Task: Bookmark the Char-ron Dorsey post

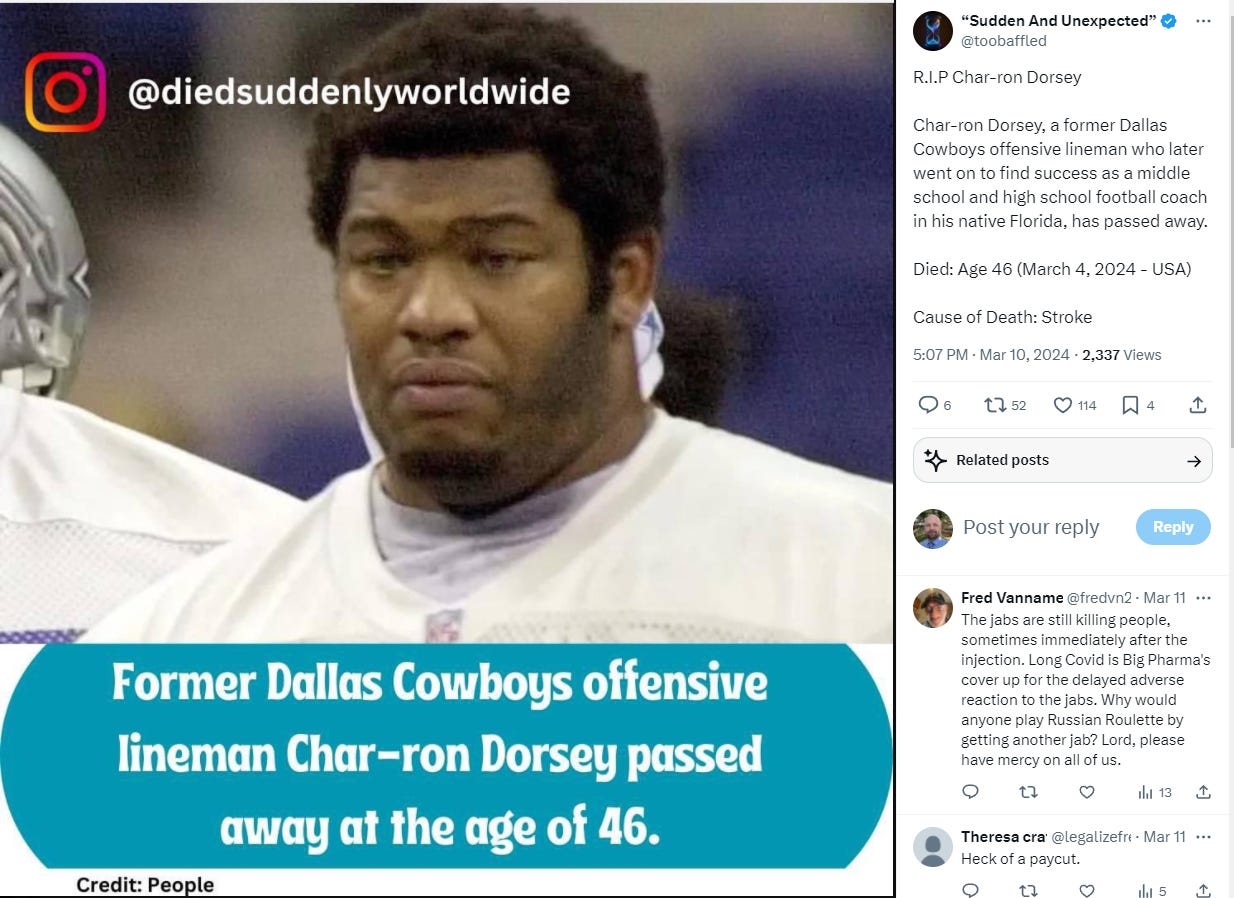Action: point(1130,405)
